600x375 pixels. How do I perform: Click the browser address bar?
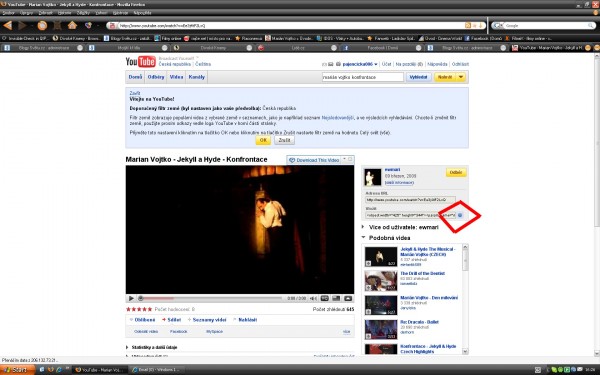click(x=291, y=25)
